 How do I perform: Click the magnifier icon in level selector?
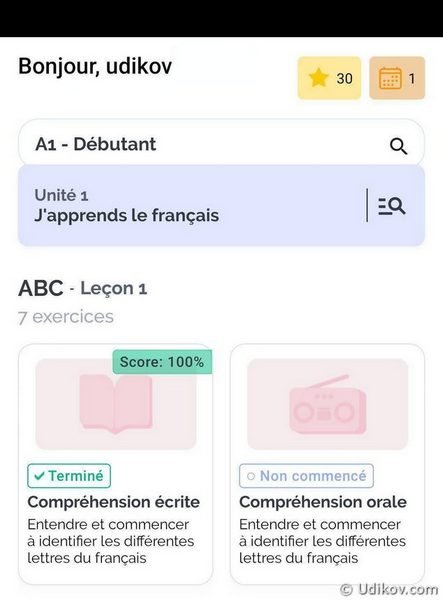pyautogui.click(x=398, y=146)
